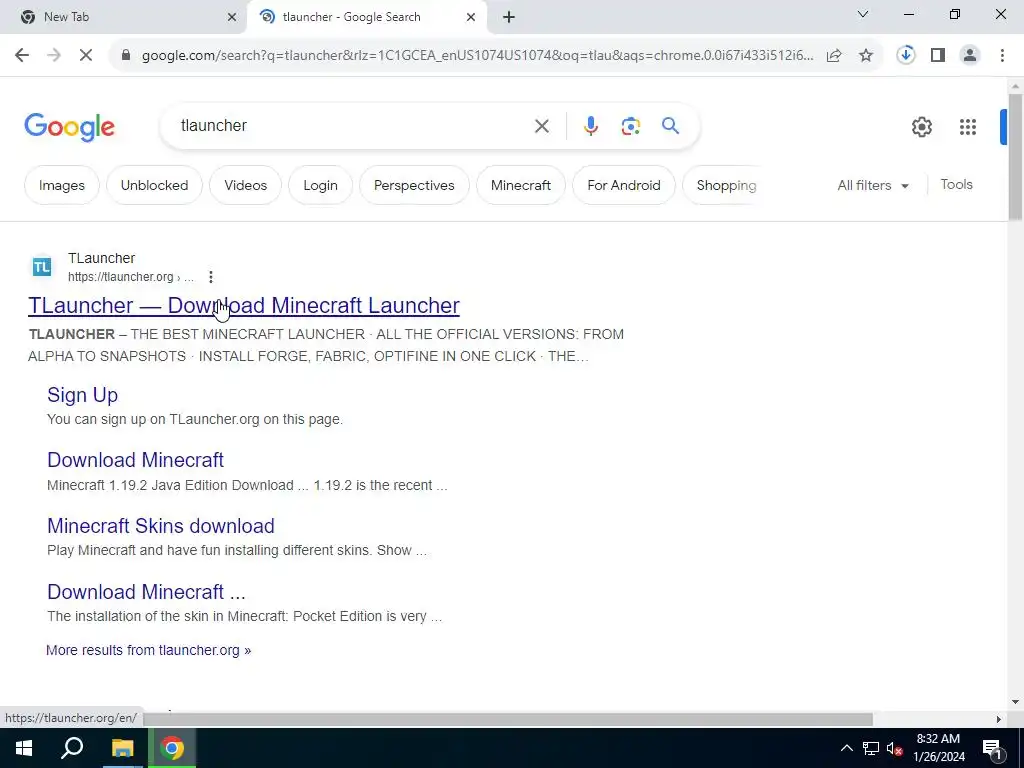Screen dimensions: 1024x768
Task: Open the Sign Up sitelink
Action: 82,394
